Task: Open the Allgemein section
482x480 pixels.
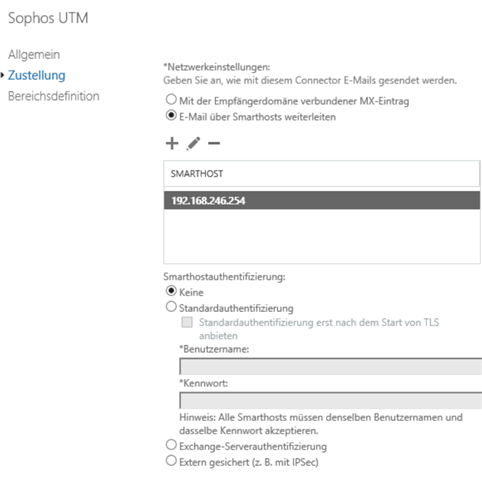Action: coord(34,54)
